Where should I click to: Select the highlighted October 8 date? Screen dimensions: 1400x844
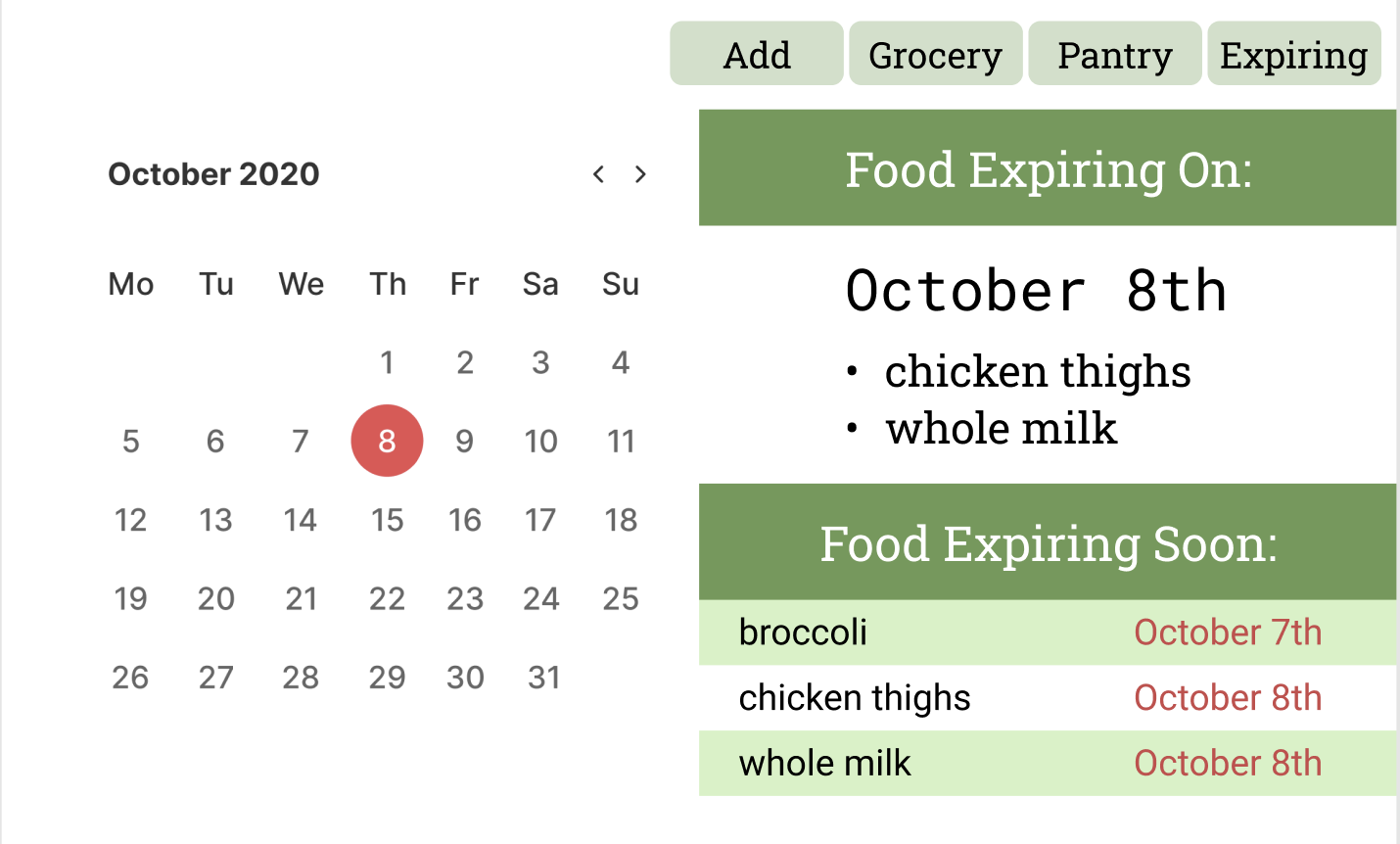click(387, 441)
